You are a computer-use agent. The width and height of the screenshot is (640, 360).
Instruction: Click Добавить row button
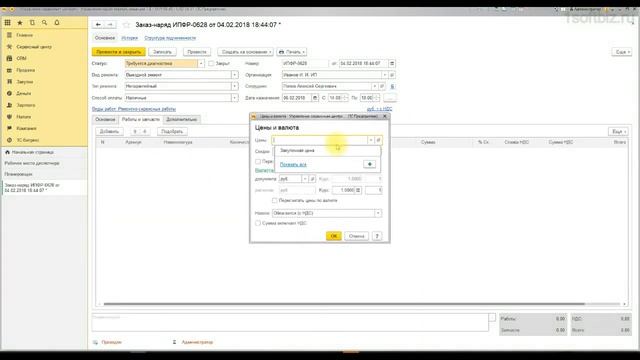(x=109, y=131)
